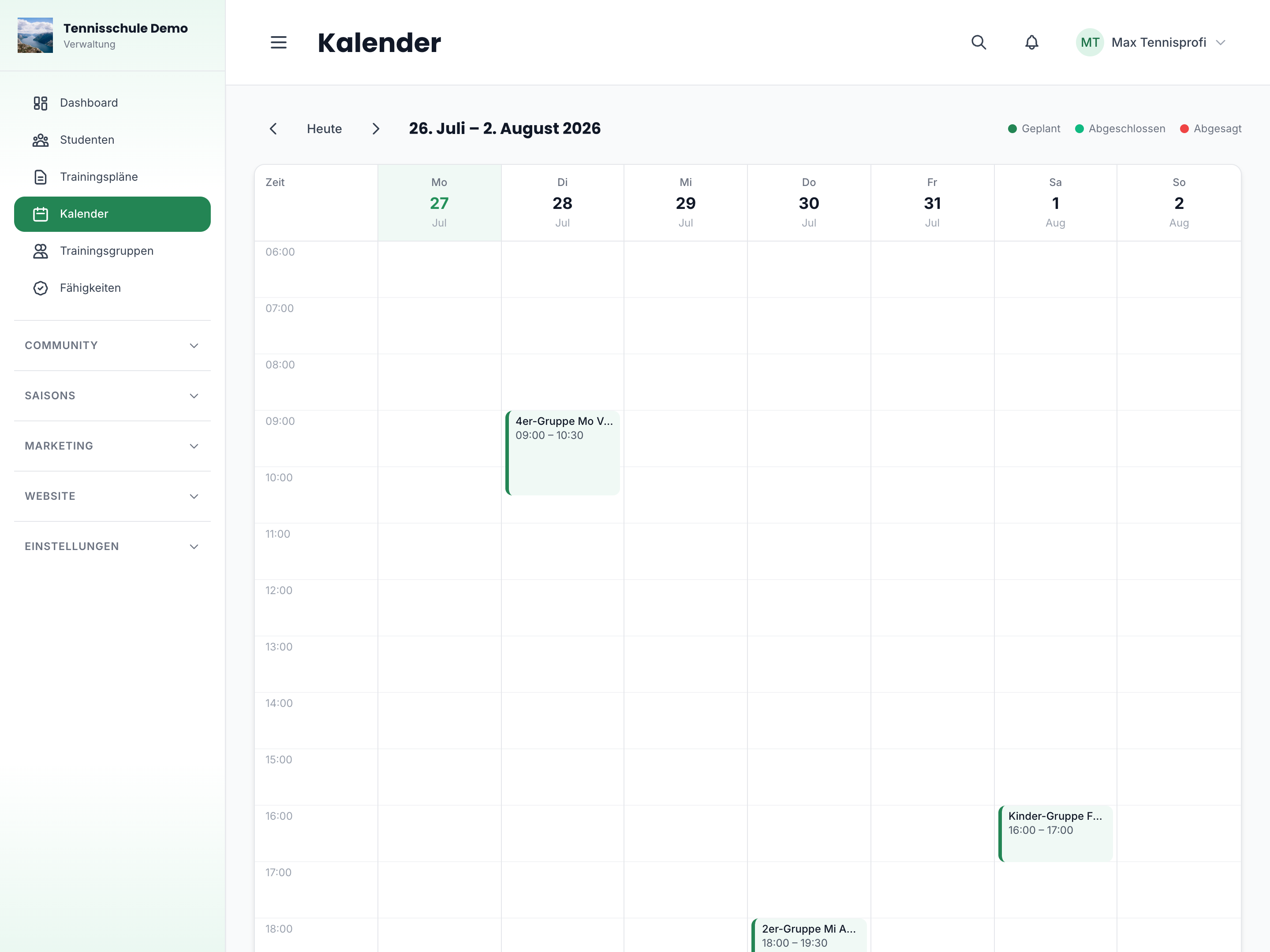The height and width of the screenshot is (952, 1270).
Task: Expand the EINSTELLUNGEN section
Action: point(112,546)
